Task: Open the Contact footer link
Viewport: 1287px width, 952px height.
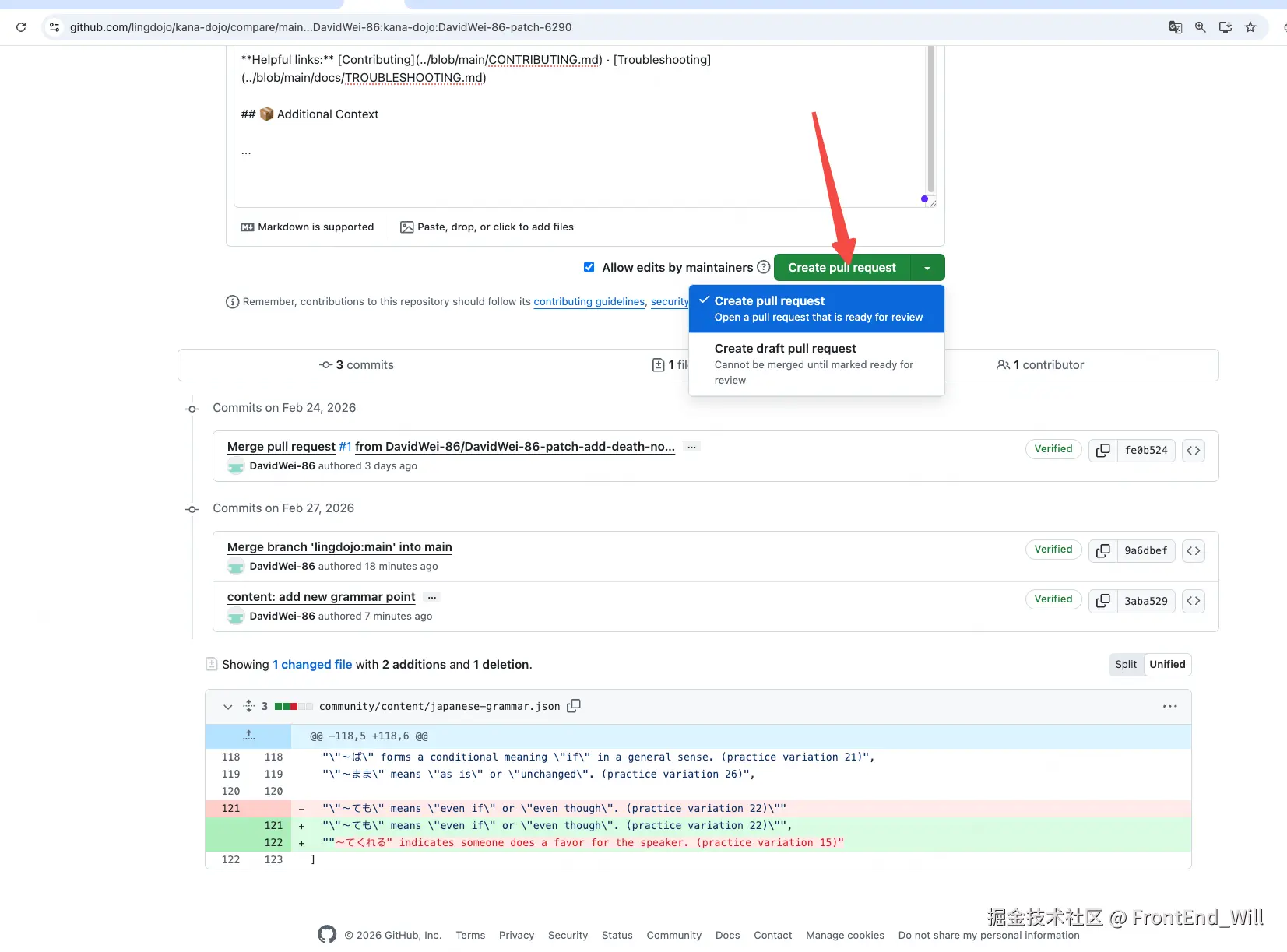Action: click(x=772, y=936)
